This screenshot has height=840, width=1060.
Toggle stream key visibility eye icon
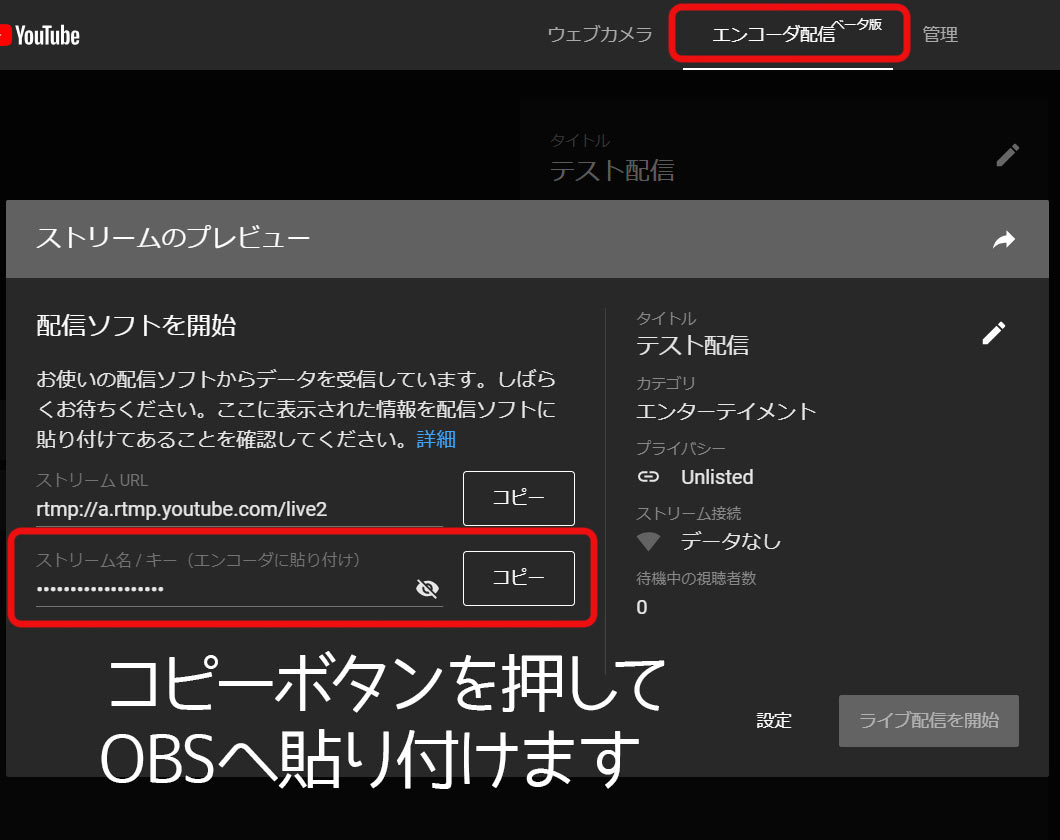tap(427, 589)
